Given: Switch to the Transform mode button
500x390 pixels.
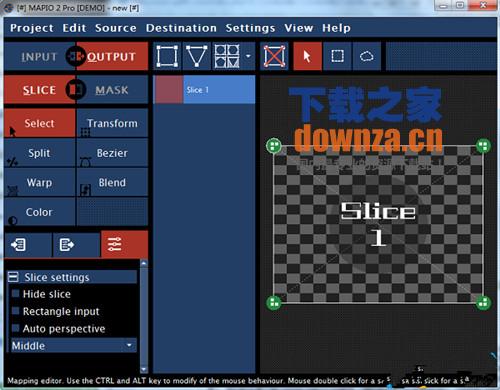Looking at the screenshot, I should (x=112, y=123).
